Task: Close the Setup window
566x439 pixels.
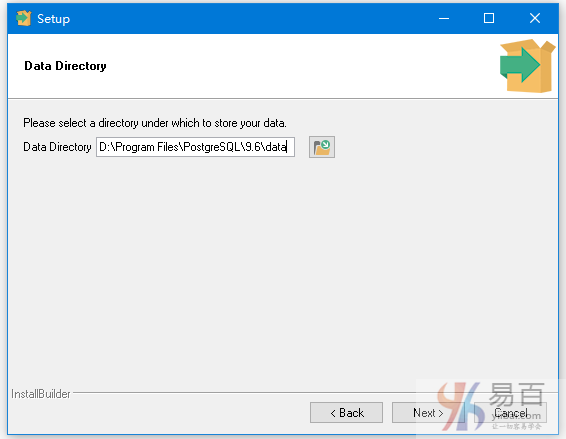Action: 535,18
